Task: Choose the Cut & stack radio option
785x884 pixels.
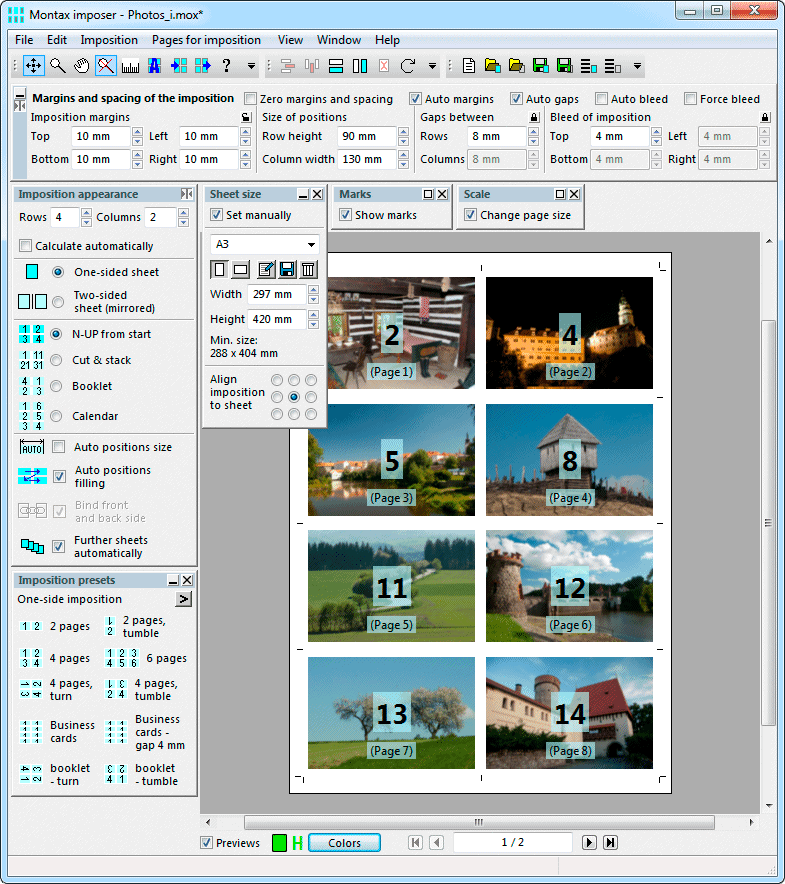Action: click(x=56, y=360)
